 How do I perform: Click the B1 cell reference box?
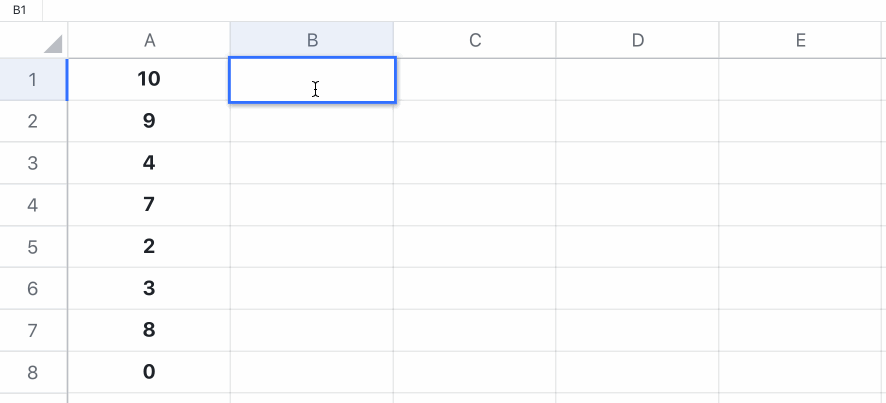[20, 10]
